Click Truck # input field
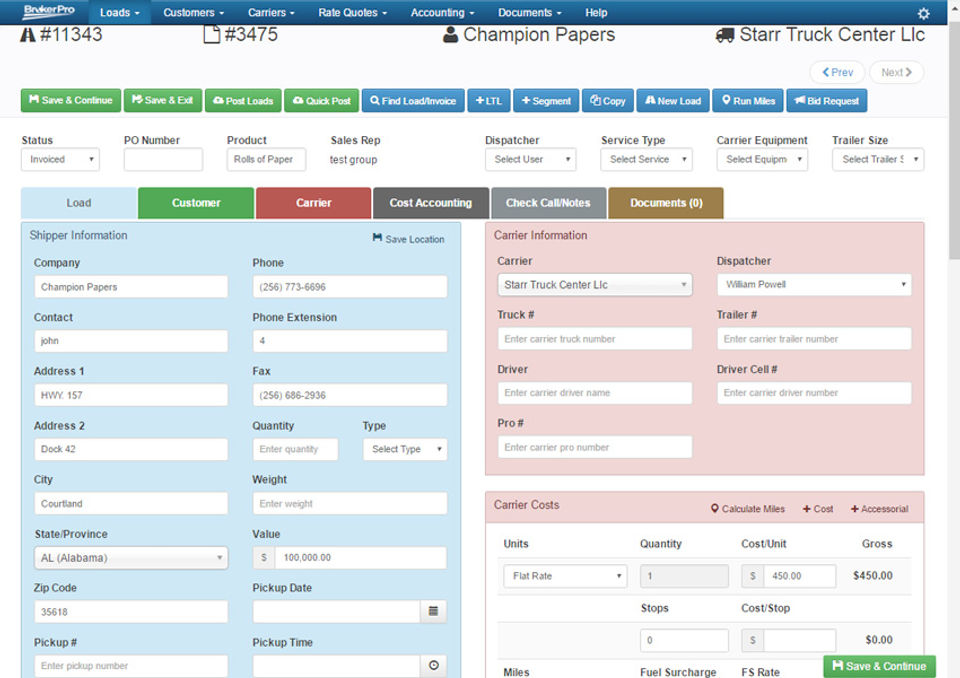The height and width of the screenshot is (678, 960). click(594, 339)
